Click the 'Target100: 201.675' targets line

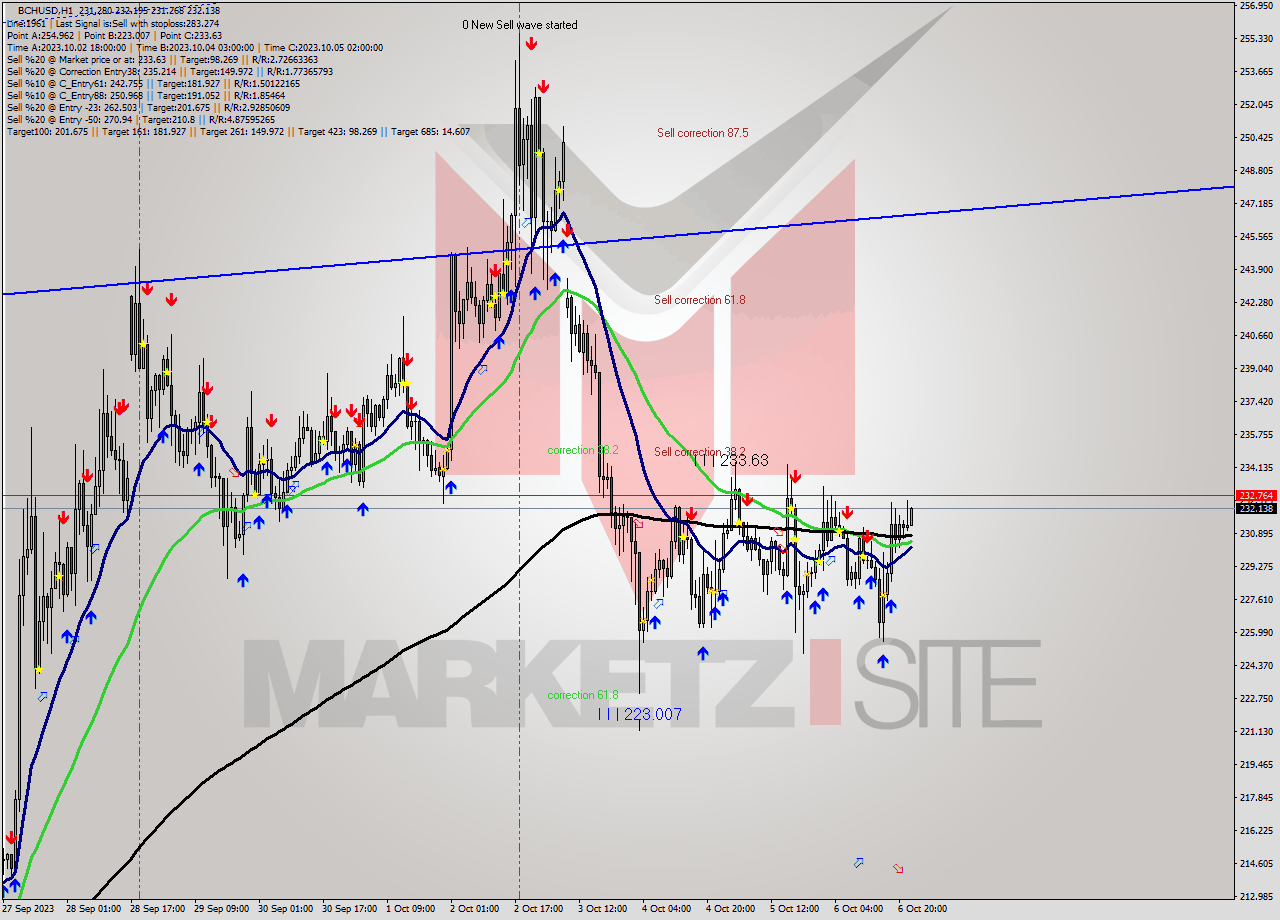[x=238, y=131]
